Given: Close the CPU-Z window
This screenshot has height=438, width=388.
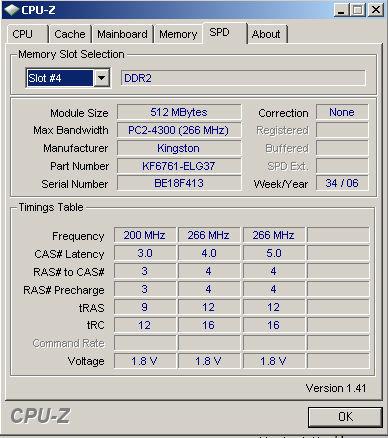Looking at the screenshot, I should tap(376, 10).
